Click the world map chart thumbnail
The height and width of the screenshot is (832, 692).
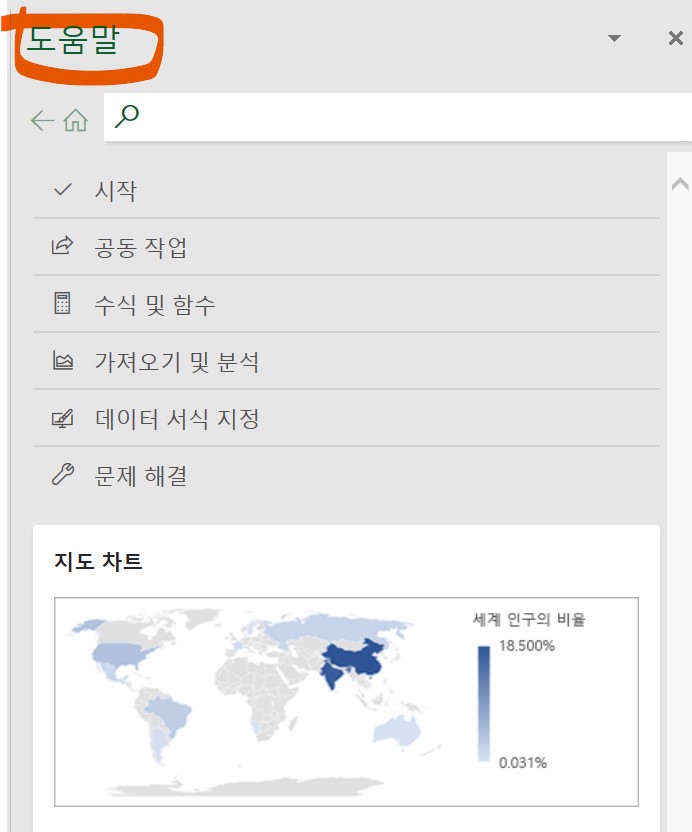click(346, 702)
